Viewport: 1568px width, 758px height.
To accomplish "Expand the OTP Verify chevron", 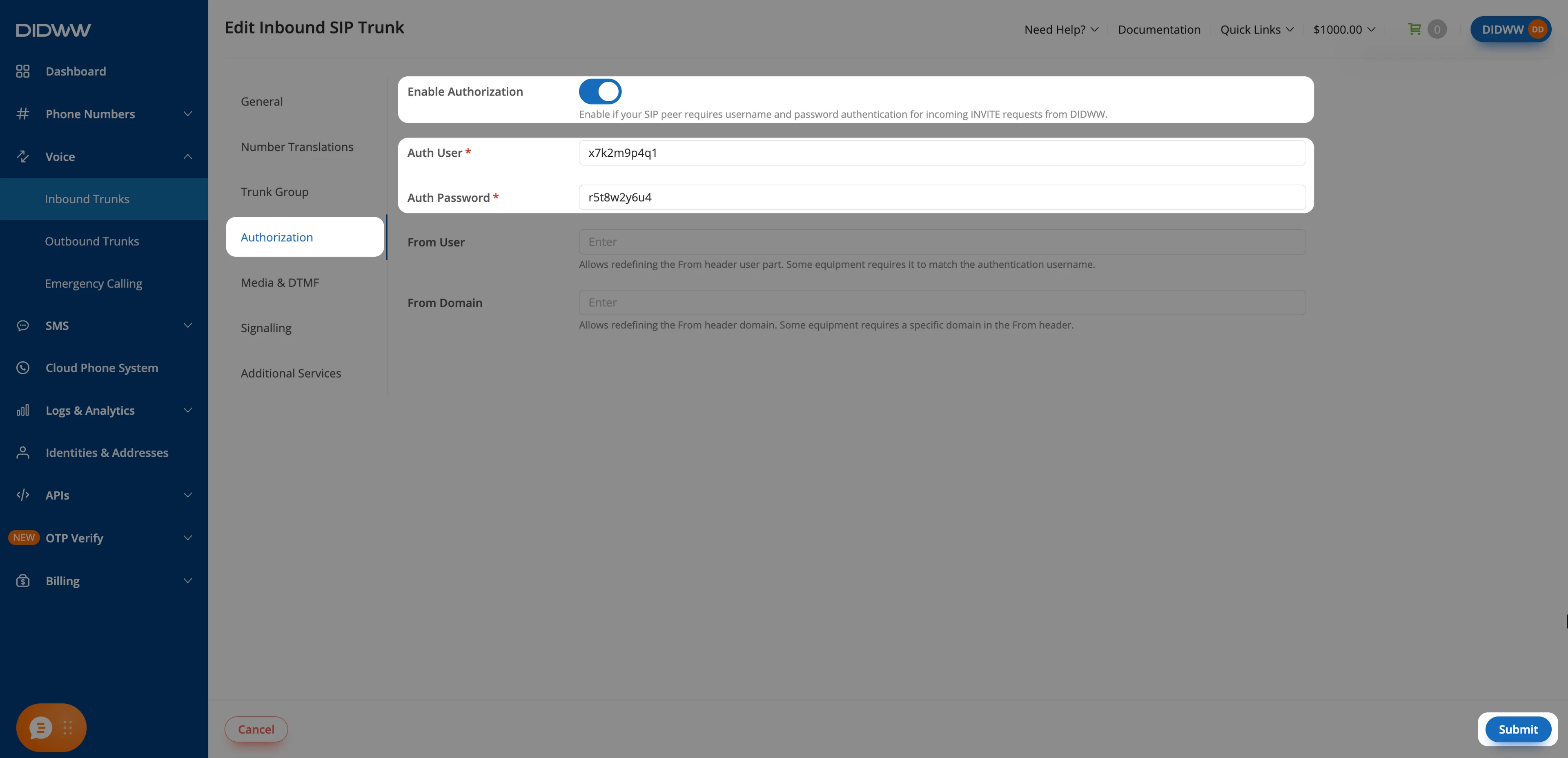I will pos(188,538).
